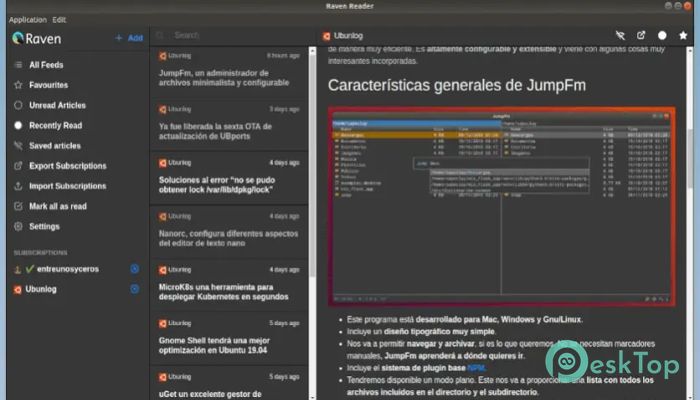Click the Import Subscriptions upload icon
The image size is (700, 400).
coord(18,186)
